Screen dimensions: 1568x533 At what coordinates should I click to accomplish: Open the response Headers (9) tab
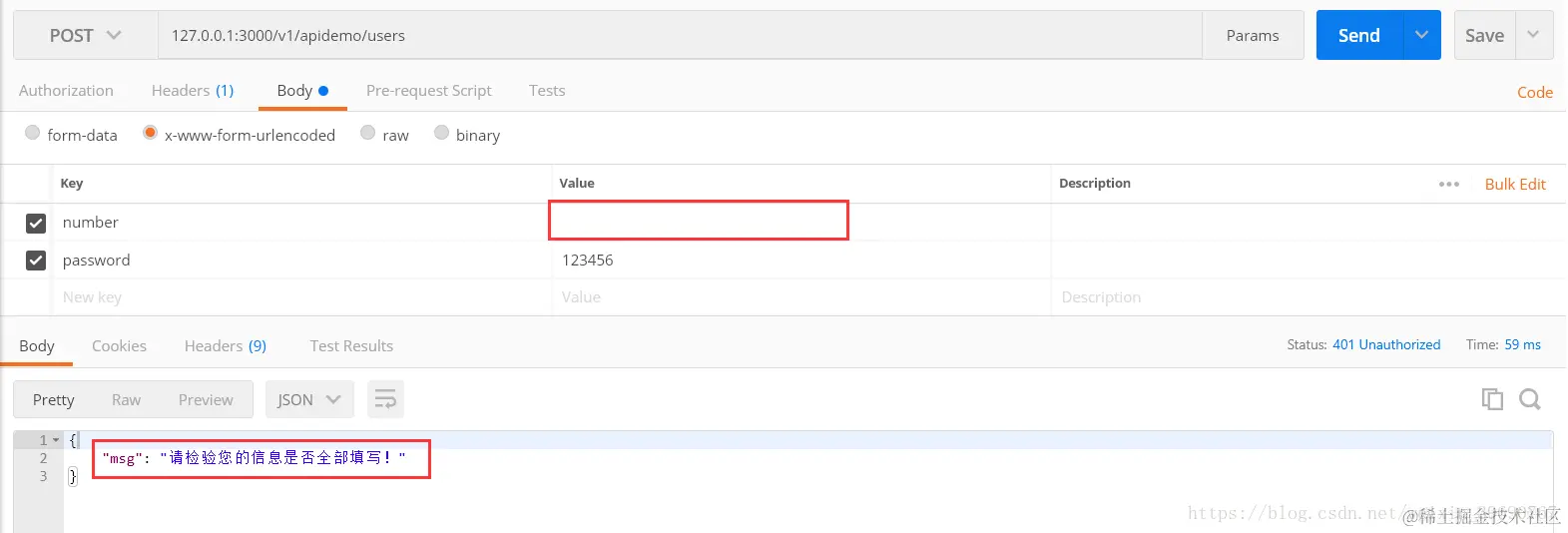click(x=226, y=345)
